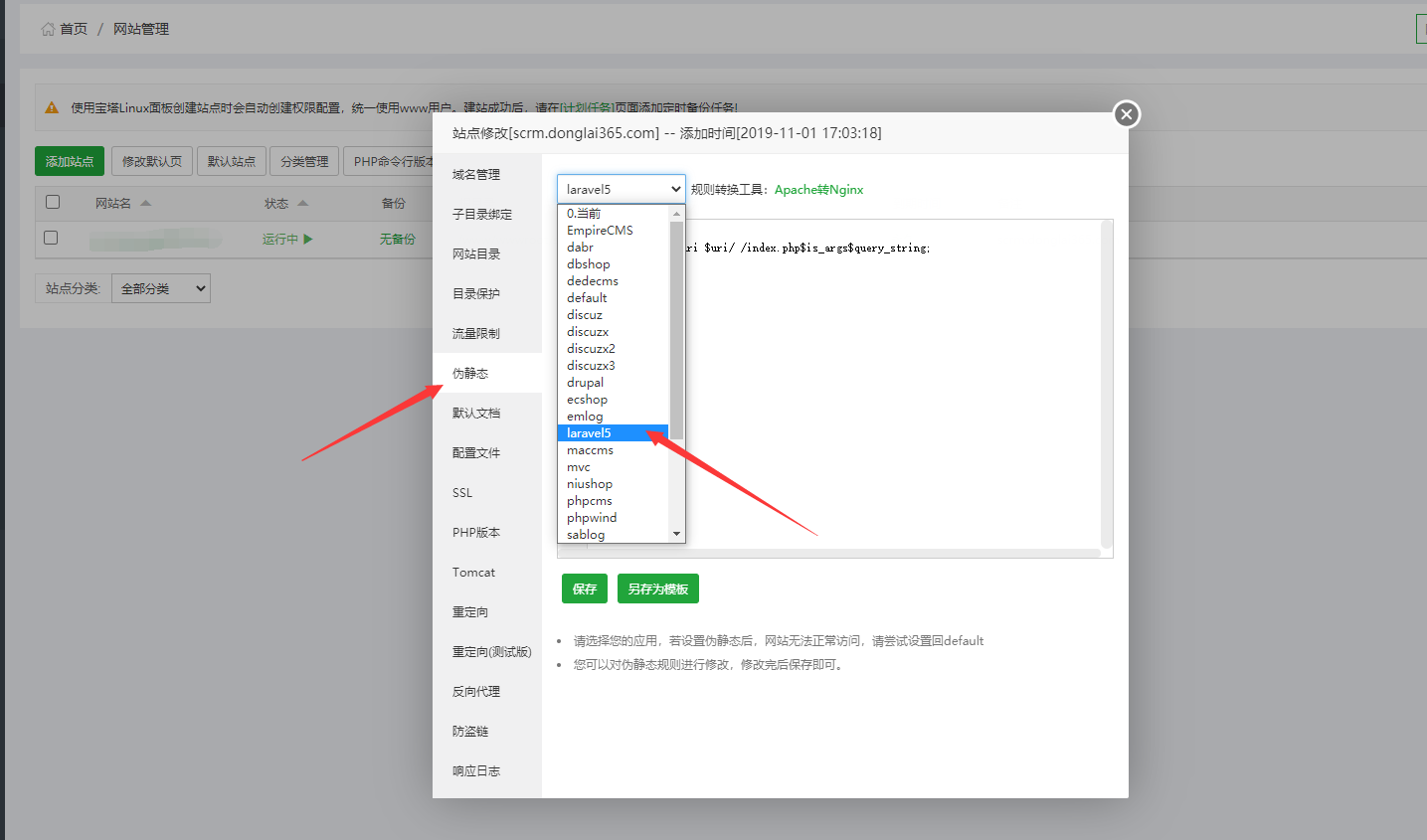The width and height of the screenshot is (1427, 840).
Task: Open 域名管理 tab in dialog sidebar
Action: click(x=487, y=175)
